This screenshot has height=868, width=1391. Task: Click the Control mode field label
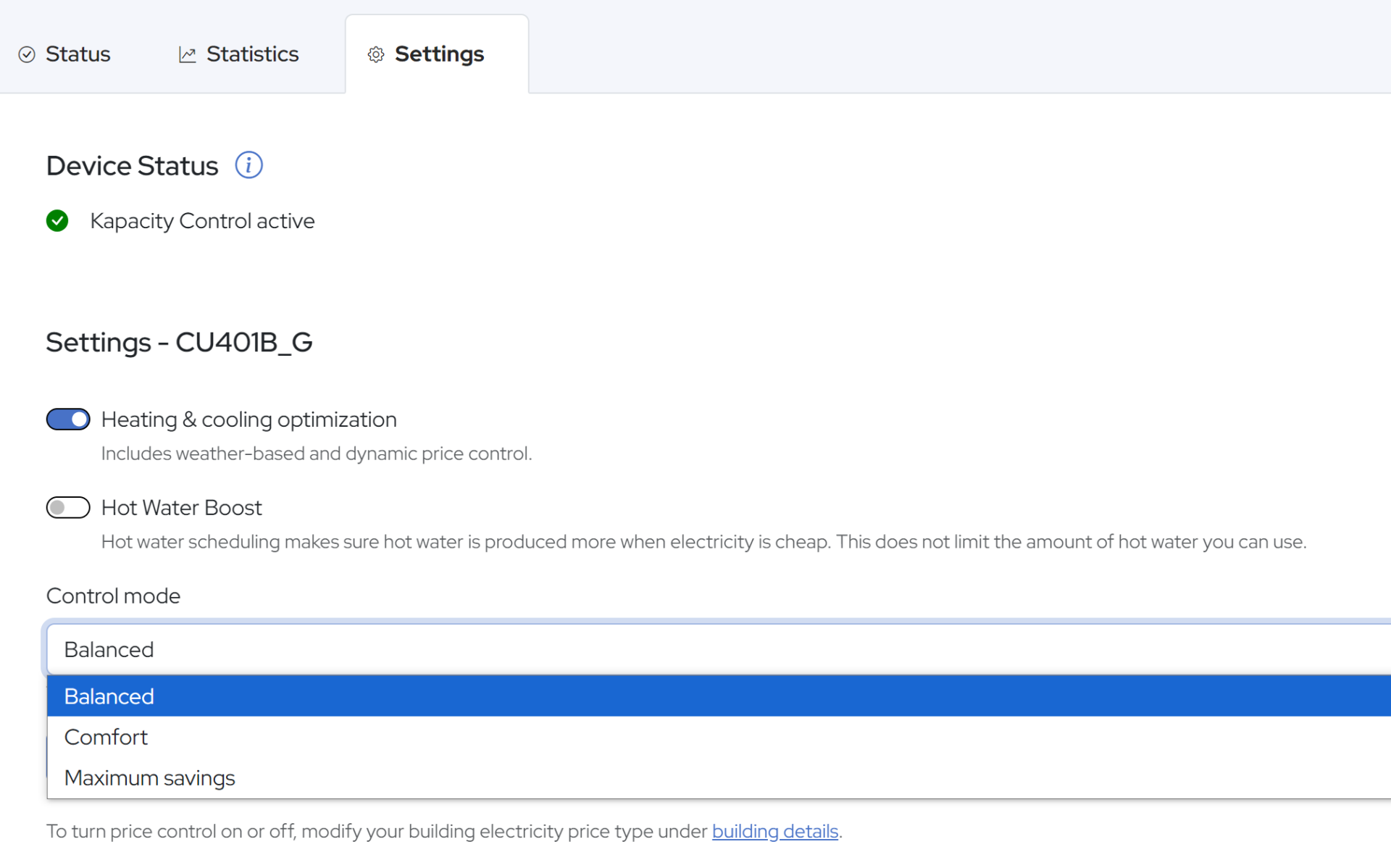tap(113, 596)
